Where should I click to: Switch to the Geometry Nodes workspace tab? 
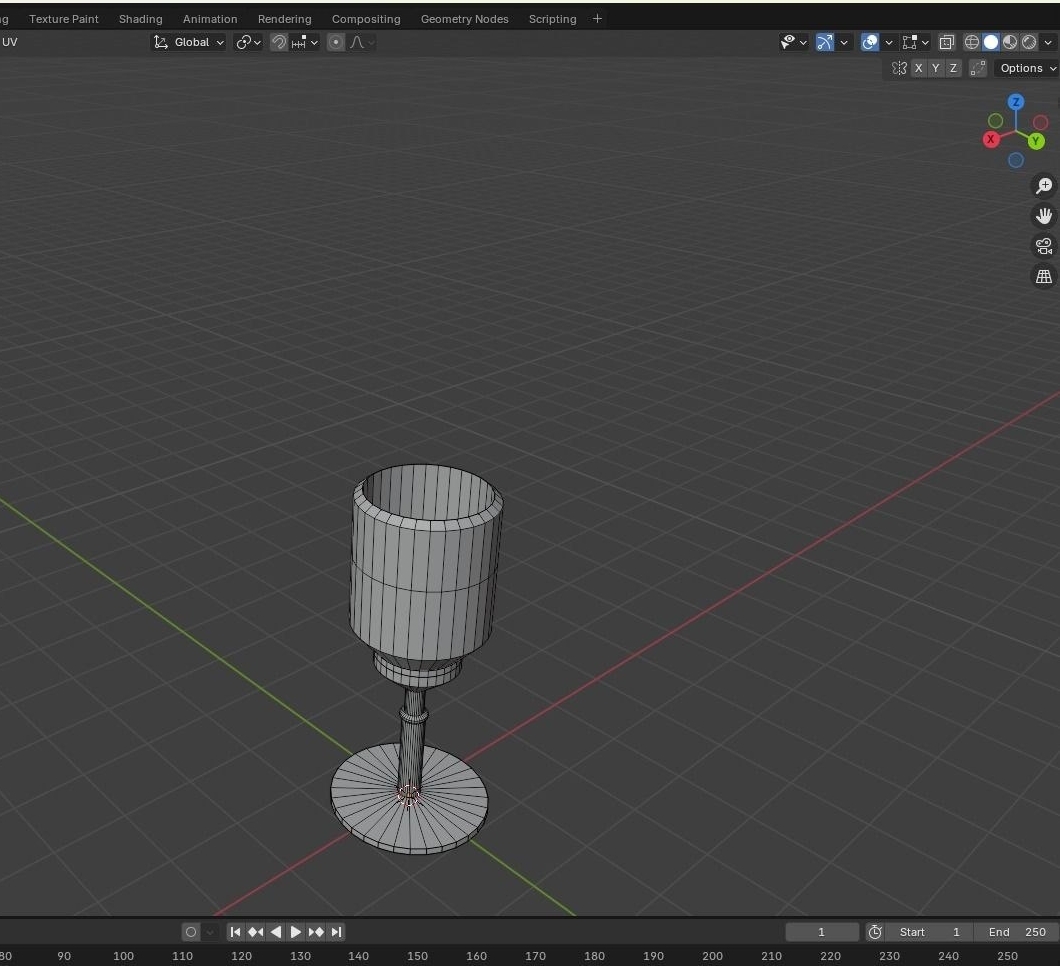(464, 19)
